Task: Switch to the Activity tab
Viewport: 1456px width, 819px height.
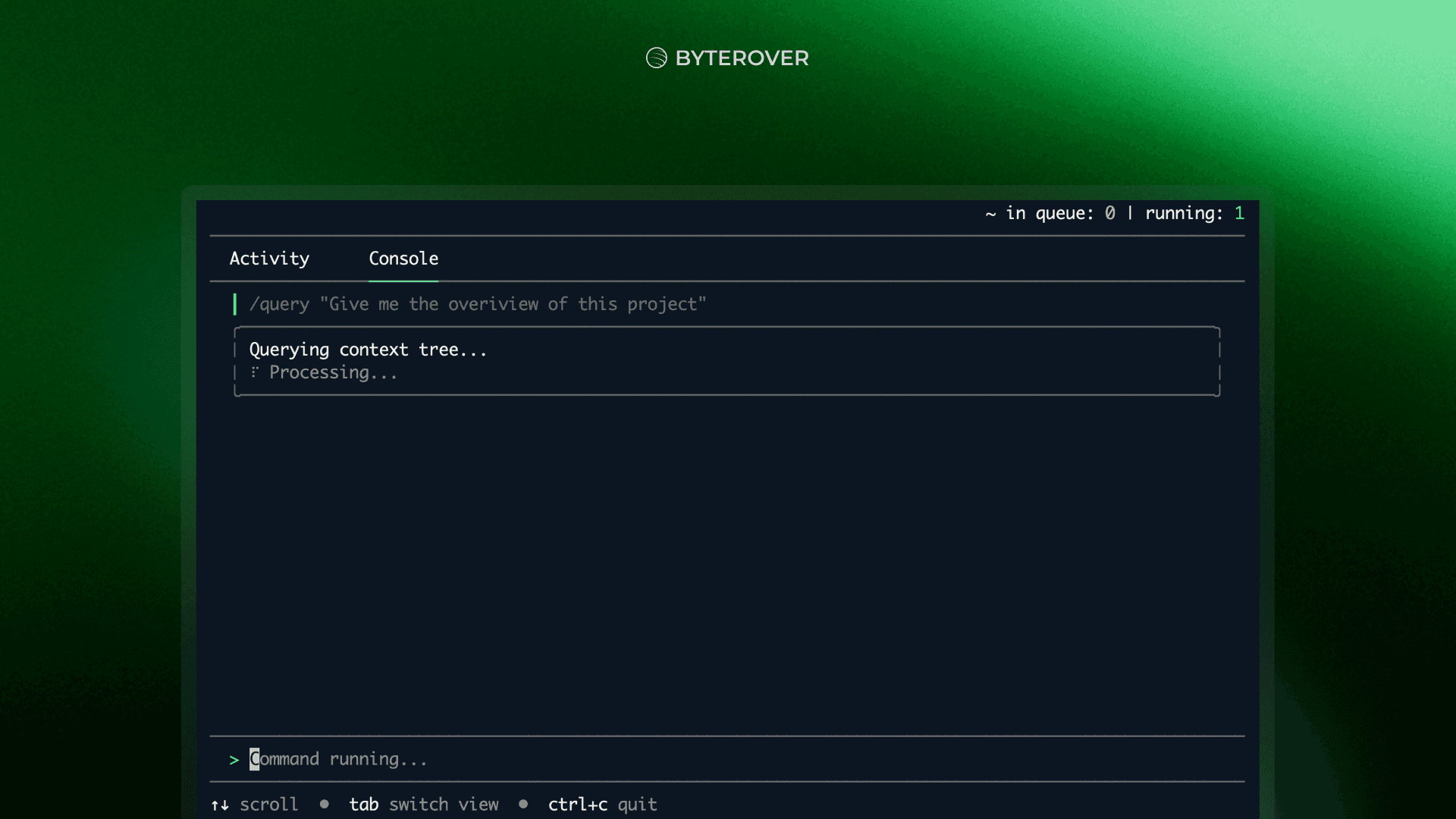Action: 269,259
